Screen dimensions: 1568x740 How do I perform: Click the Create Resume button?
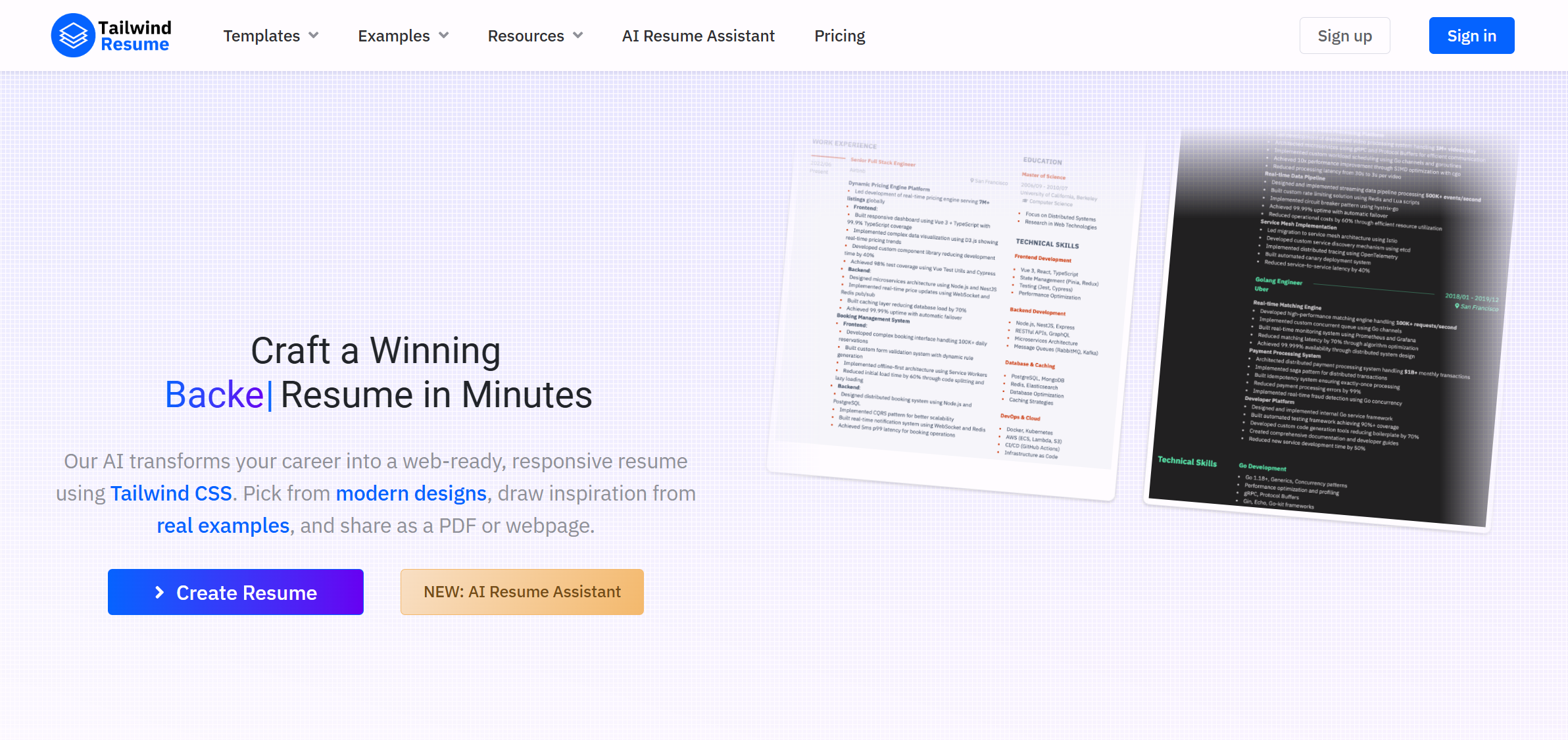tap(235, 592)
